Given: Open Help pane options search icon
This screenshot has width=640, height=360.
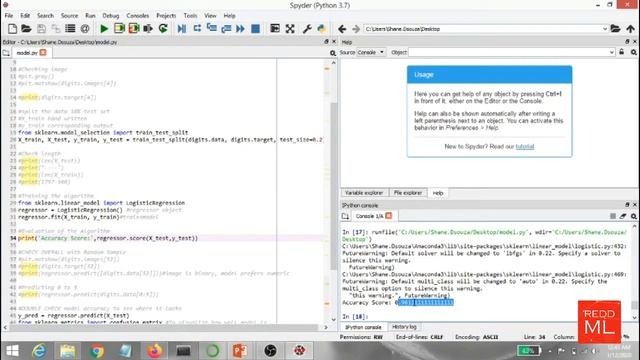Looking at the screenshot, I should coord(633,52).
